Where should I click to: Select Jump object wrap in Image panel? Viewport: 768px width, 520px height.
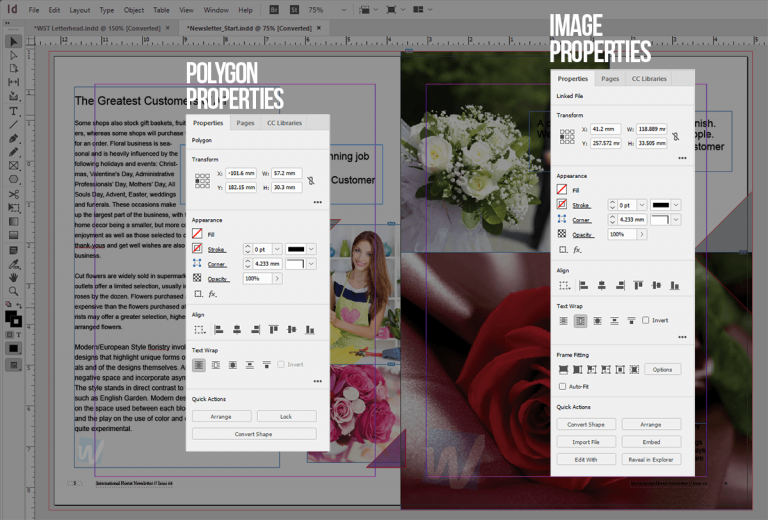[614, 321]
